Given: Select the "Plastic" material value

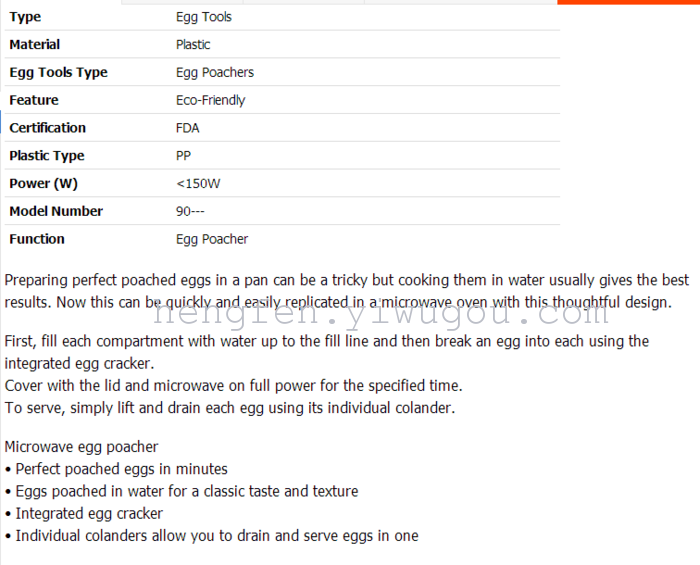Looking at the screenshot, I should pyautogui.click(x=193, y=44).
